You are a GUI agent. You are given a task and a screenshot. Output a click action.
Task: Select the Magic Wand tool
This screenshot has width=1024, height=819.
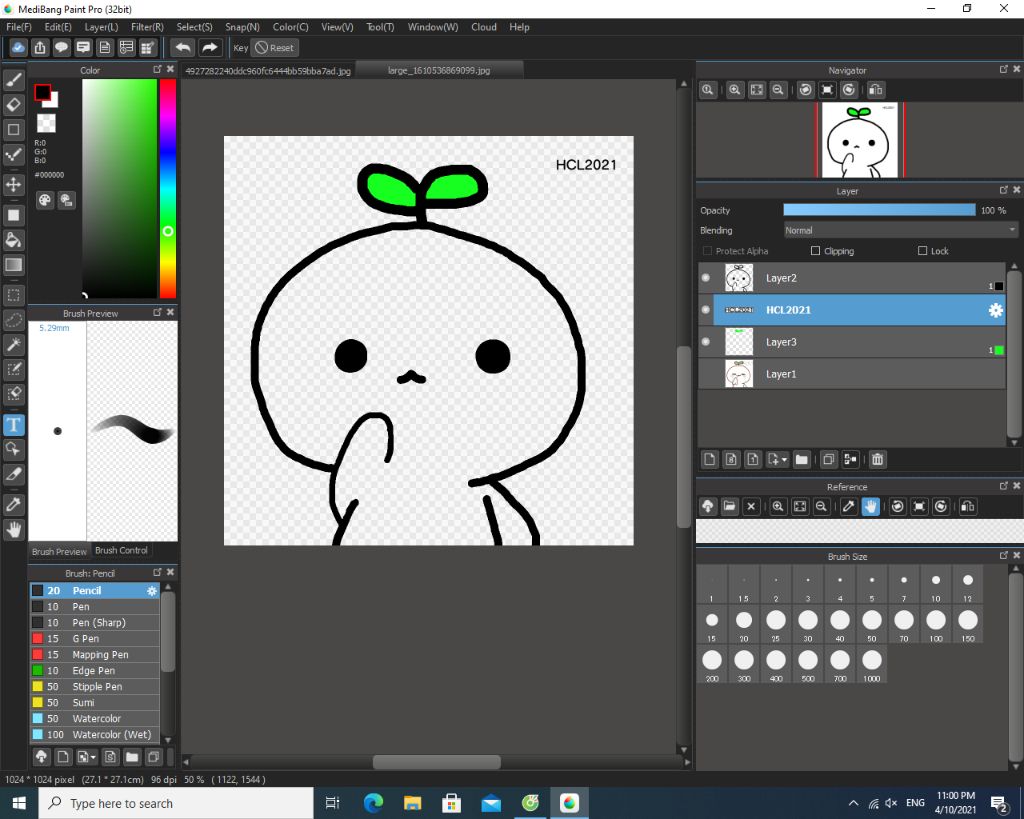click(14, 344)
